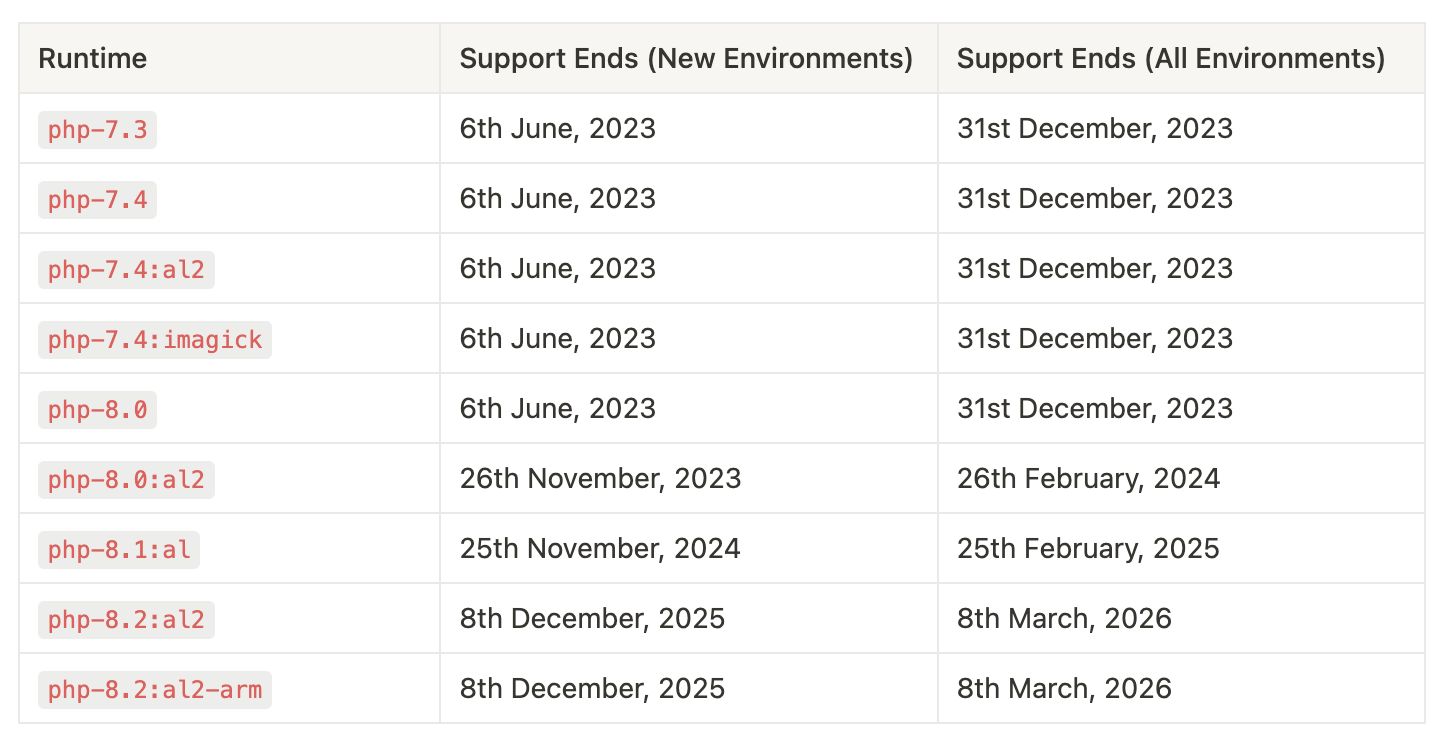Click the 25th February, 2025 date cell
Screen dimensions: 1448x748
click(x=1088, y=549)
